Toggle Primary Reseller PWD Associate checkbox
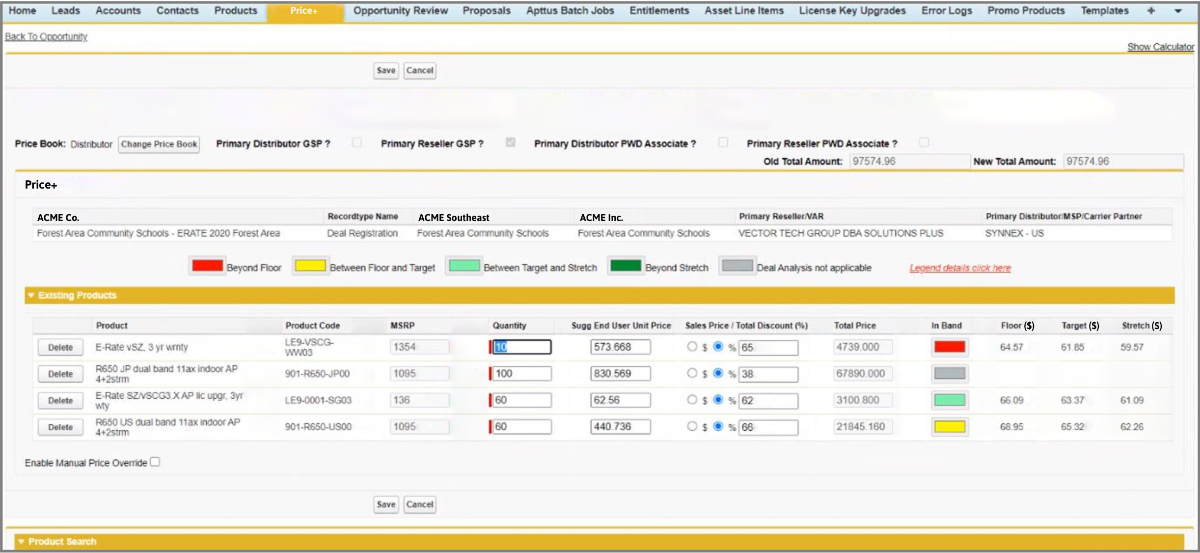 pyautogui.click(x=923, y=143)
